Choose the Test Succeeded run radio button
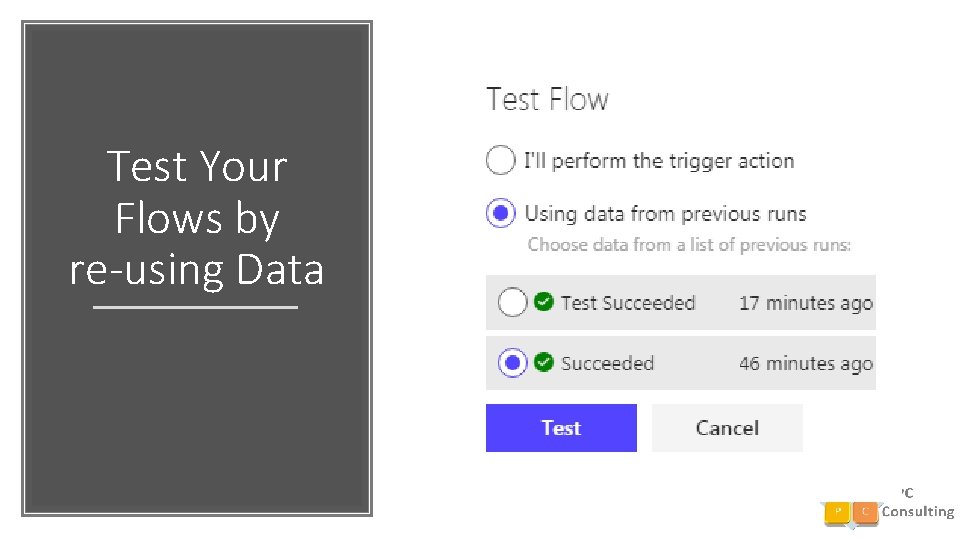Image resolution: width=960 pixels, height=540 pixels. (x=512, y=302)
